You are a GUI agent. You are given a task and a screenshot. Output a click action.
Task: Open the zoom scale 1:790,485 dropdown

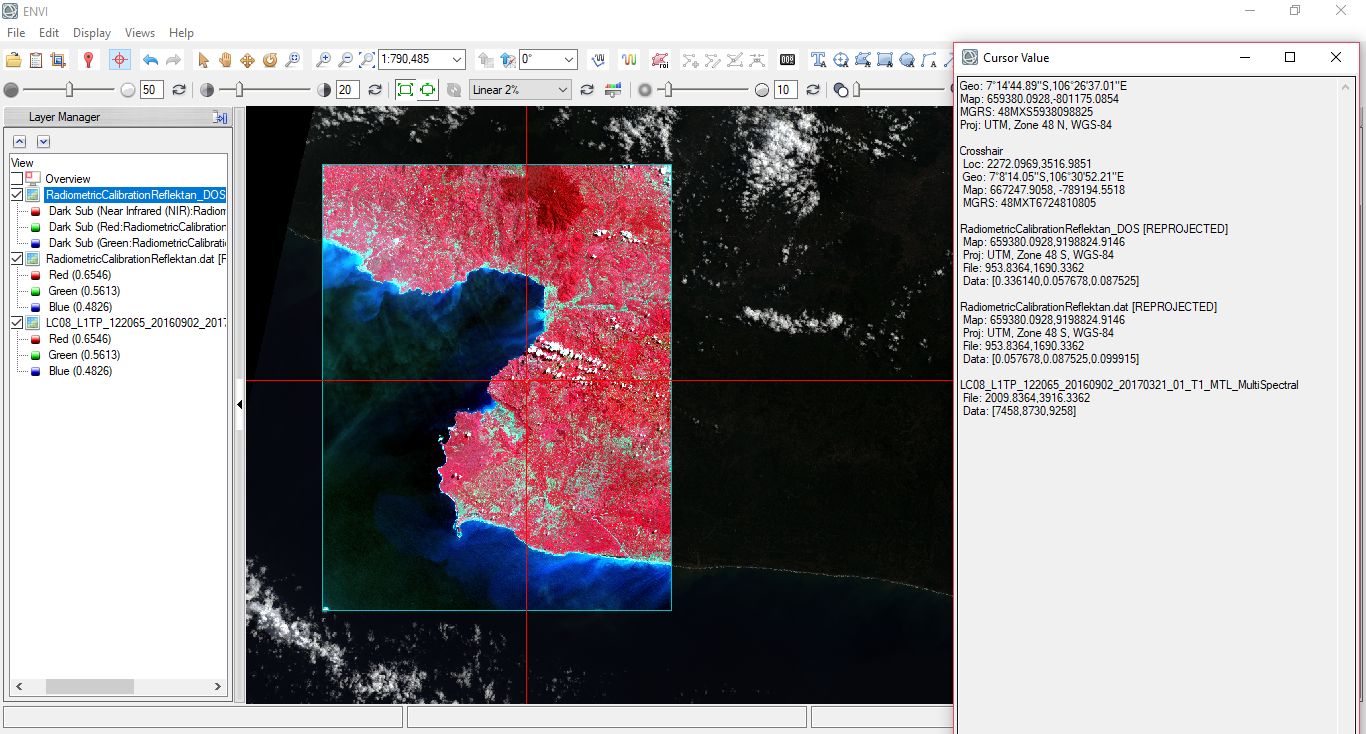[x=457, y=60]
